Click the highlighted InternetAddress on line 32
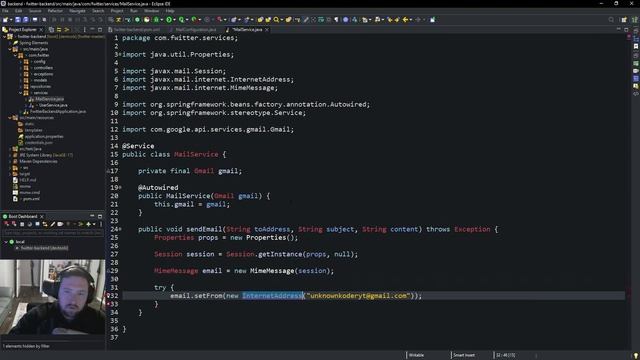This screenshot has width=640, height=360. 272,296
